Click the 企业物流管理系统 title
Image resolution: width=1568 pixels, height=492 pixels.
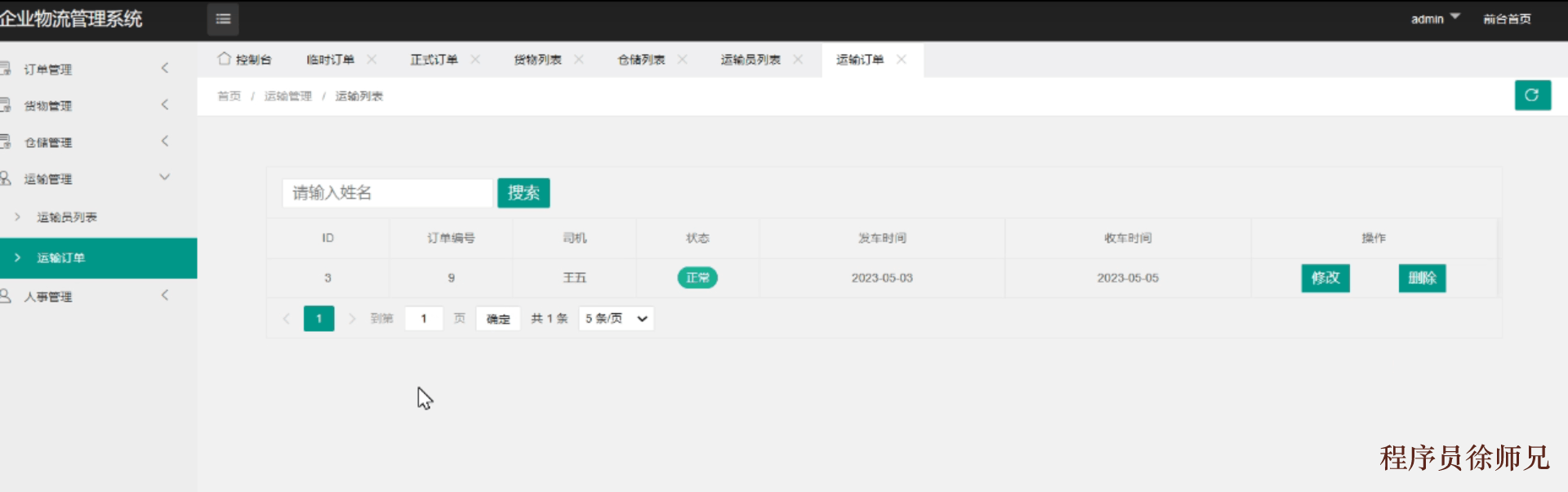[71, 19]
